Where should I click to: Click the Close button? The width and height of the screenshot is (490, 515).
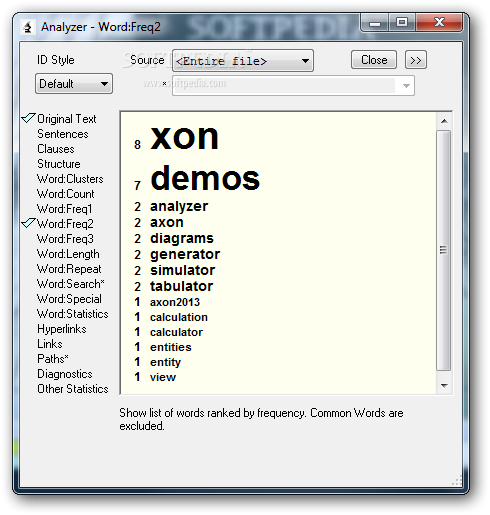coord(374,60)
